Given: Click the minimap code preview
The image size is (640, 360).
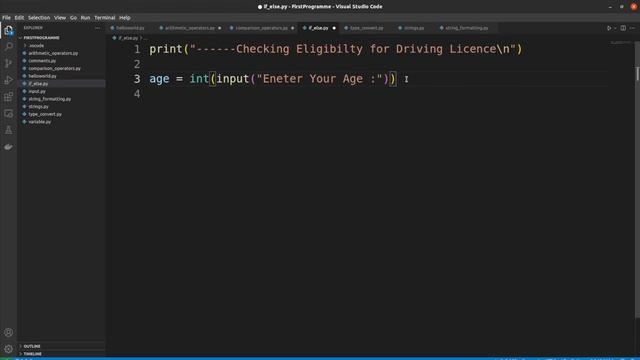Looking at the screenshot, I should click(621, 42).
